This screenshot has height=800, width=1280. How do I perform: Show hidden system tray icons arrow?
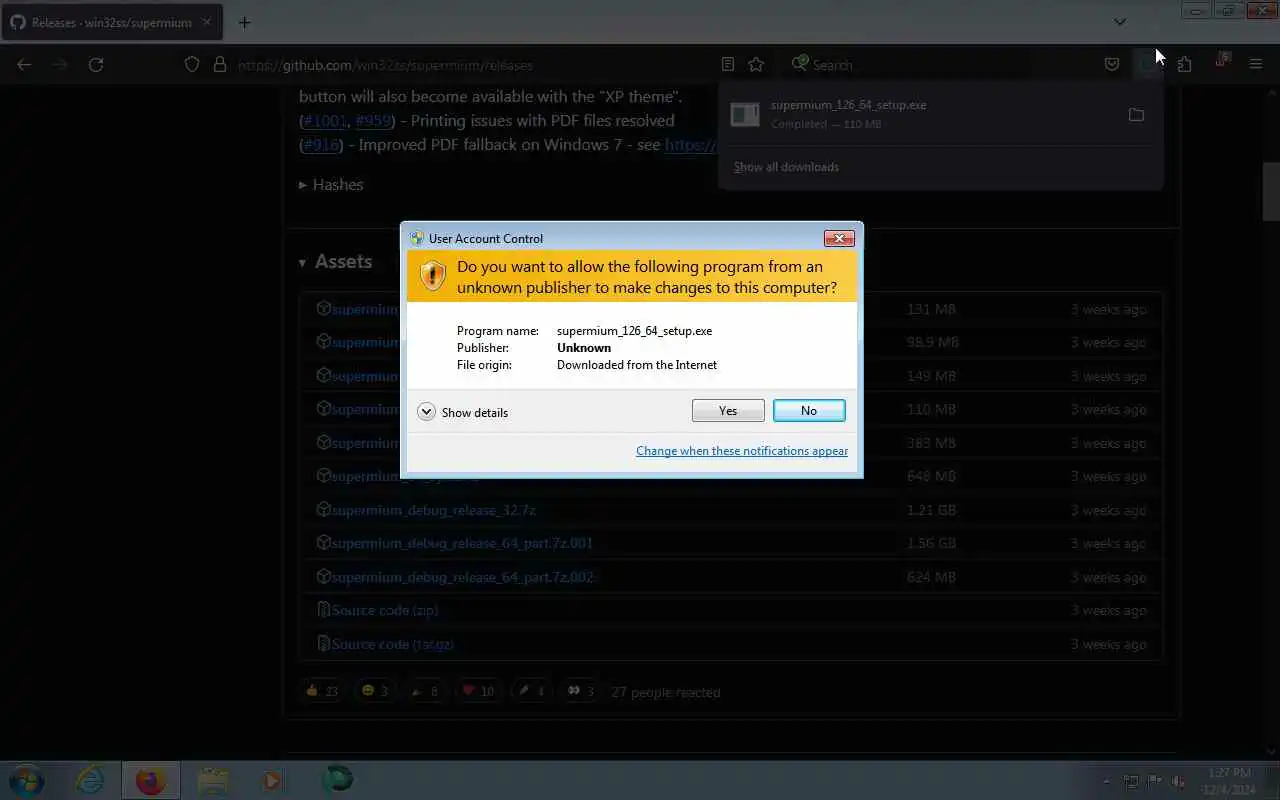click(1106, 781)
